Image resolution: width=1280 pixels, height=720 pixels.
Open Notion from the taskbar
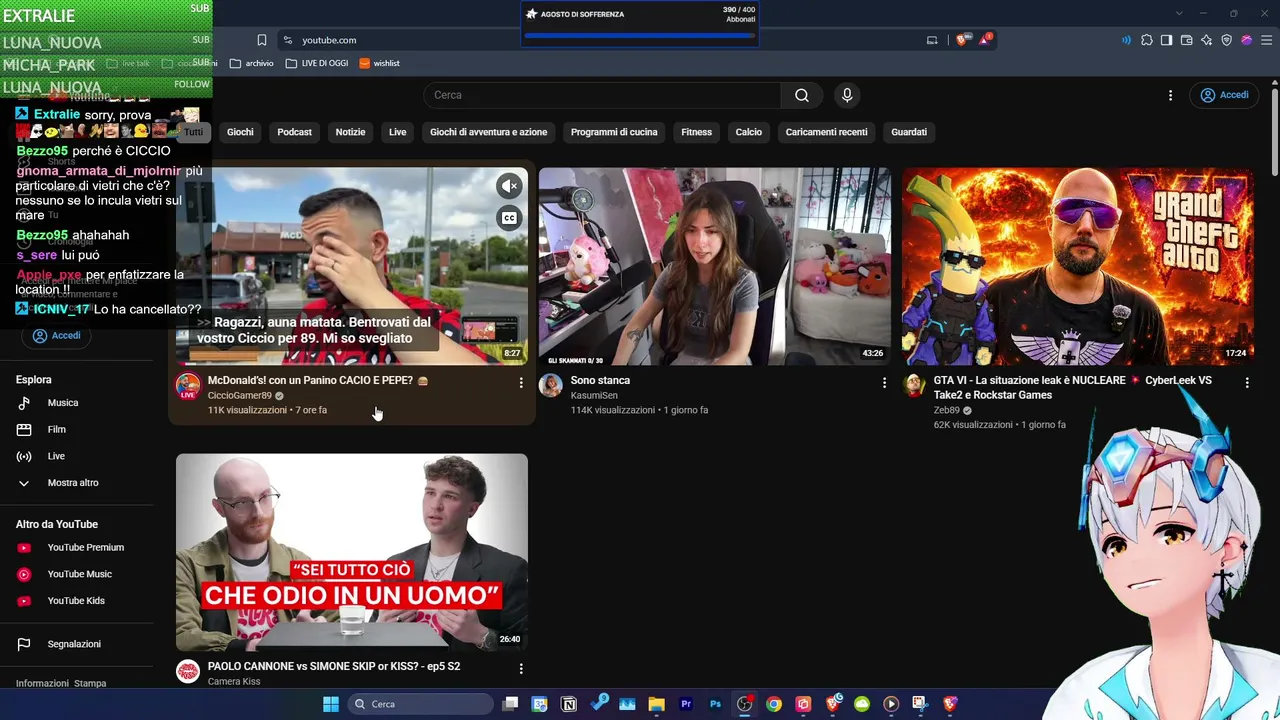point(569,704)
